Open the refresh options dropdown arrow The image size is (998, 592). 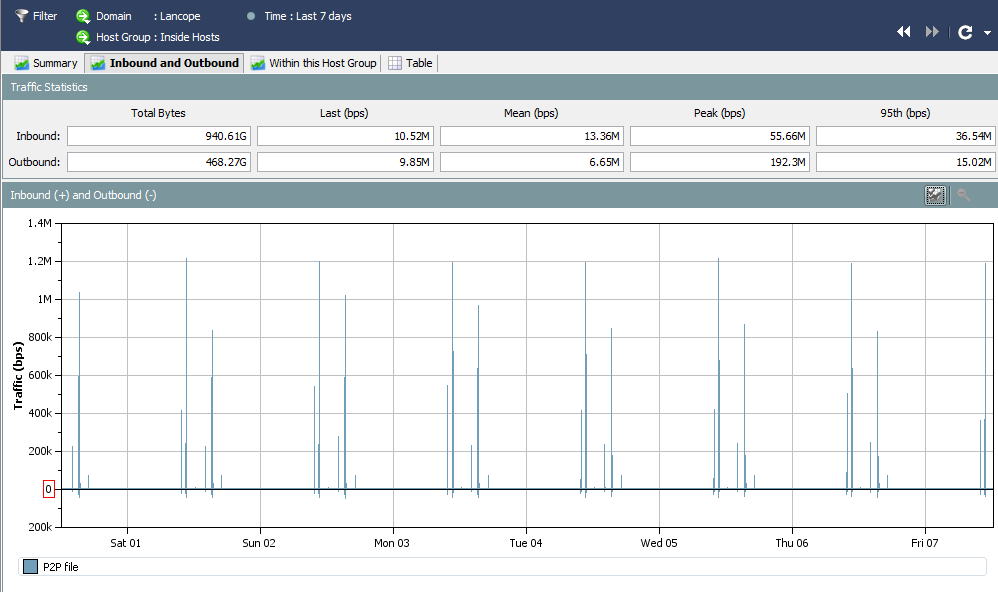pos(988,32)
